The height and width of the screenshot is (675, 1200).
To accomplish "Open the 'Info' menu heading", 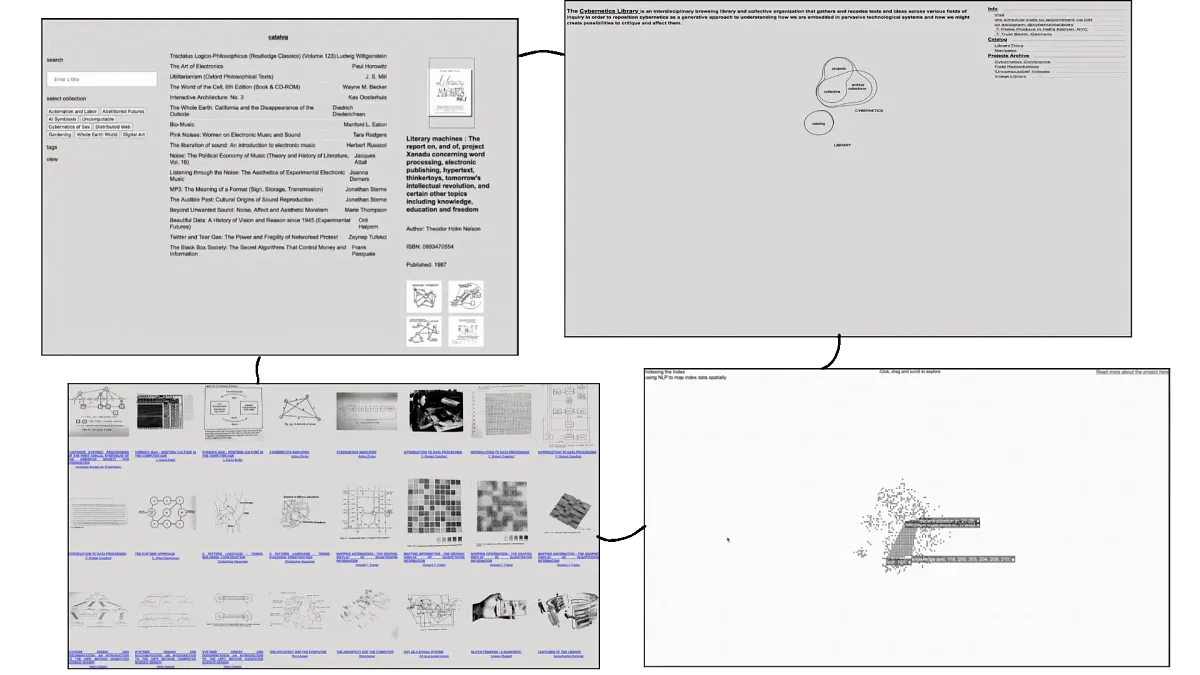I will pyautogui.click(x=993, y=9).
